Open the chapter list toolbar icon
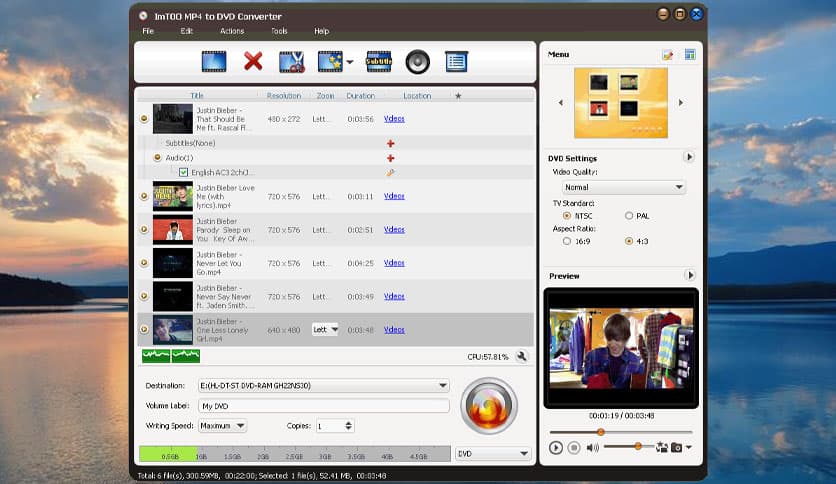The width and height of the screenshot is (836, 484). click(x=456, y=62)
